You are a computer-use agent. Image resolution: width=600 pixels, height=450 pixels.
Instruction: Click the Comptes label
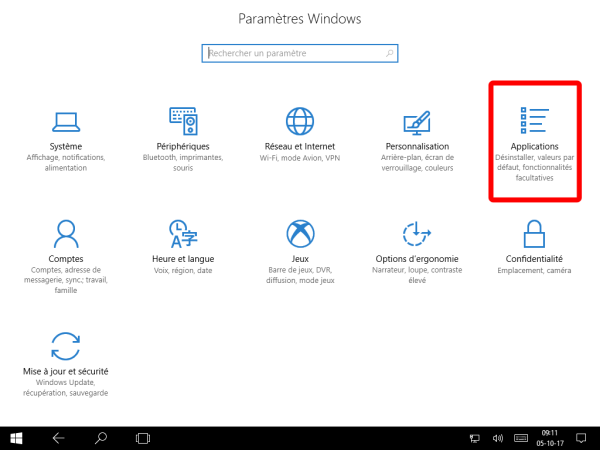tap(66, 259)
